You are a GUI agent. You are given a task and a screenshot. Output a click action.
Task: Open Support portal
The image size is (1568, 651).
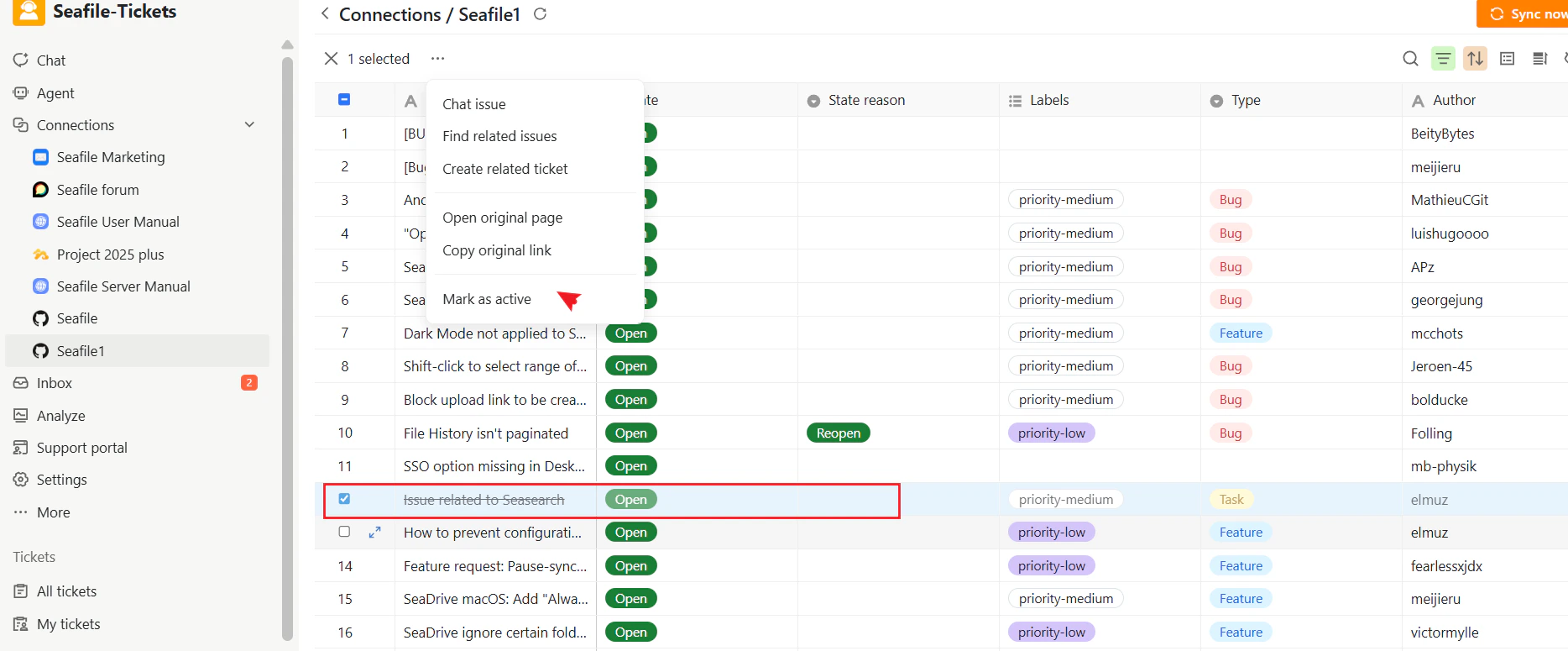pyautogui.click(x=81, y=448)
